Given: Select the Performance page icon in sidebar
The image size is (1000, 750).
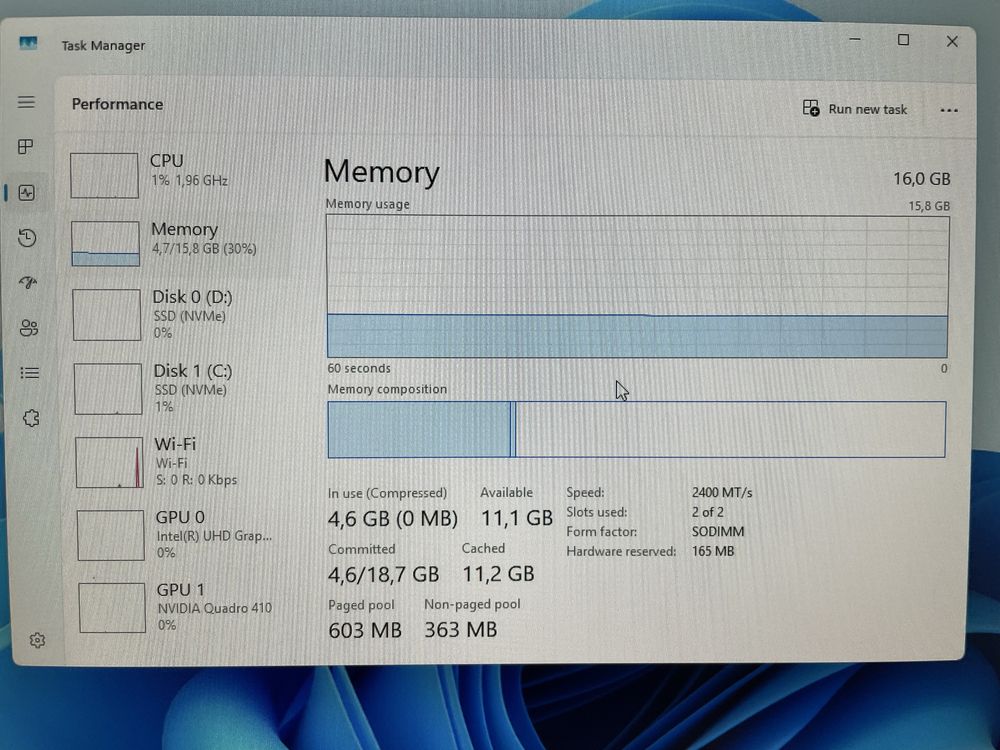Looking at the screenshot, I should pyautogui.click(x=27, y=193).
